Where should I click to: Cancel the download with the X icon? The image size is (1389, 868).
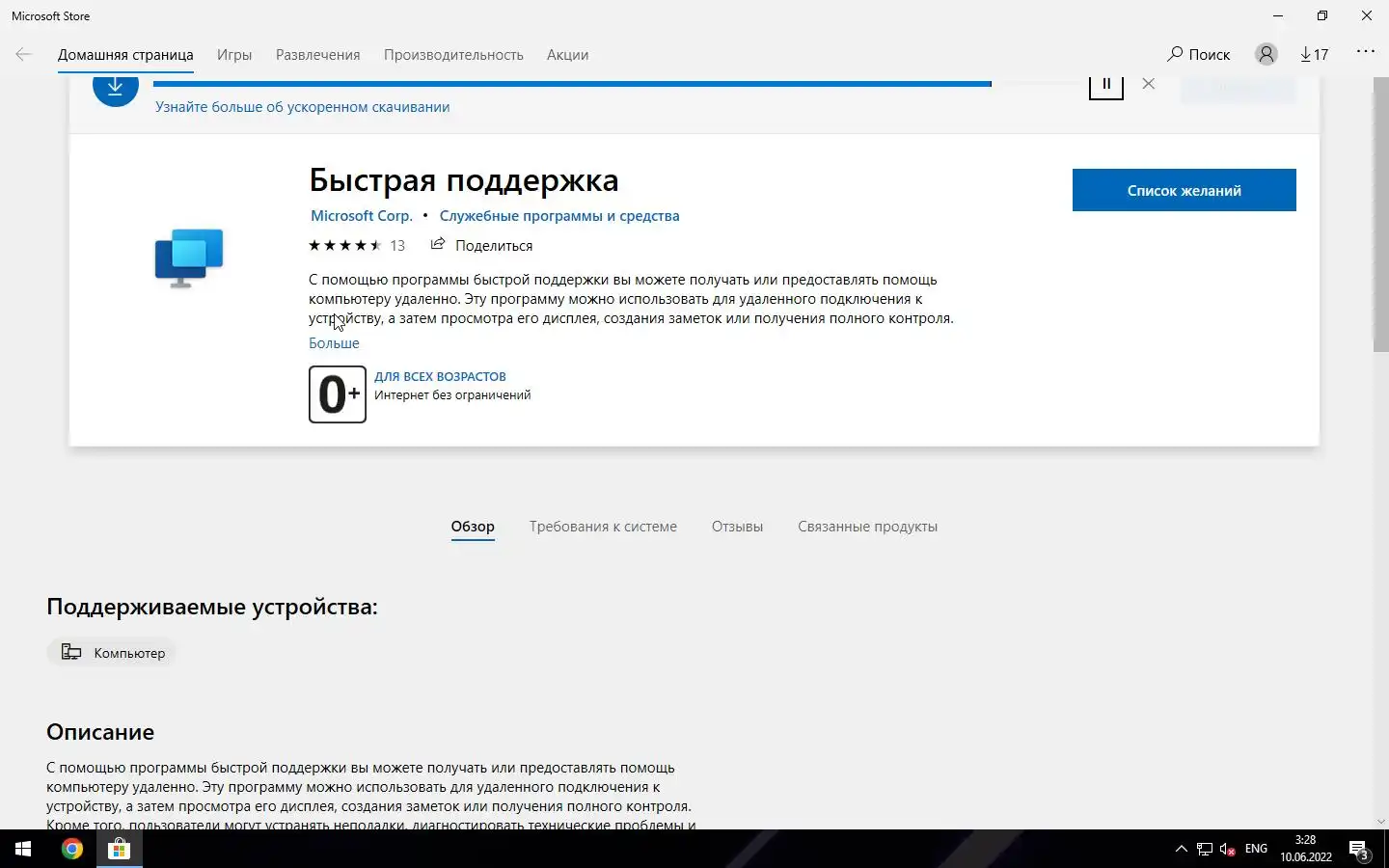[1148, 84]
